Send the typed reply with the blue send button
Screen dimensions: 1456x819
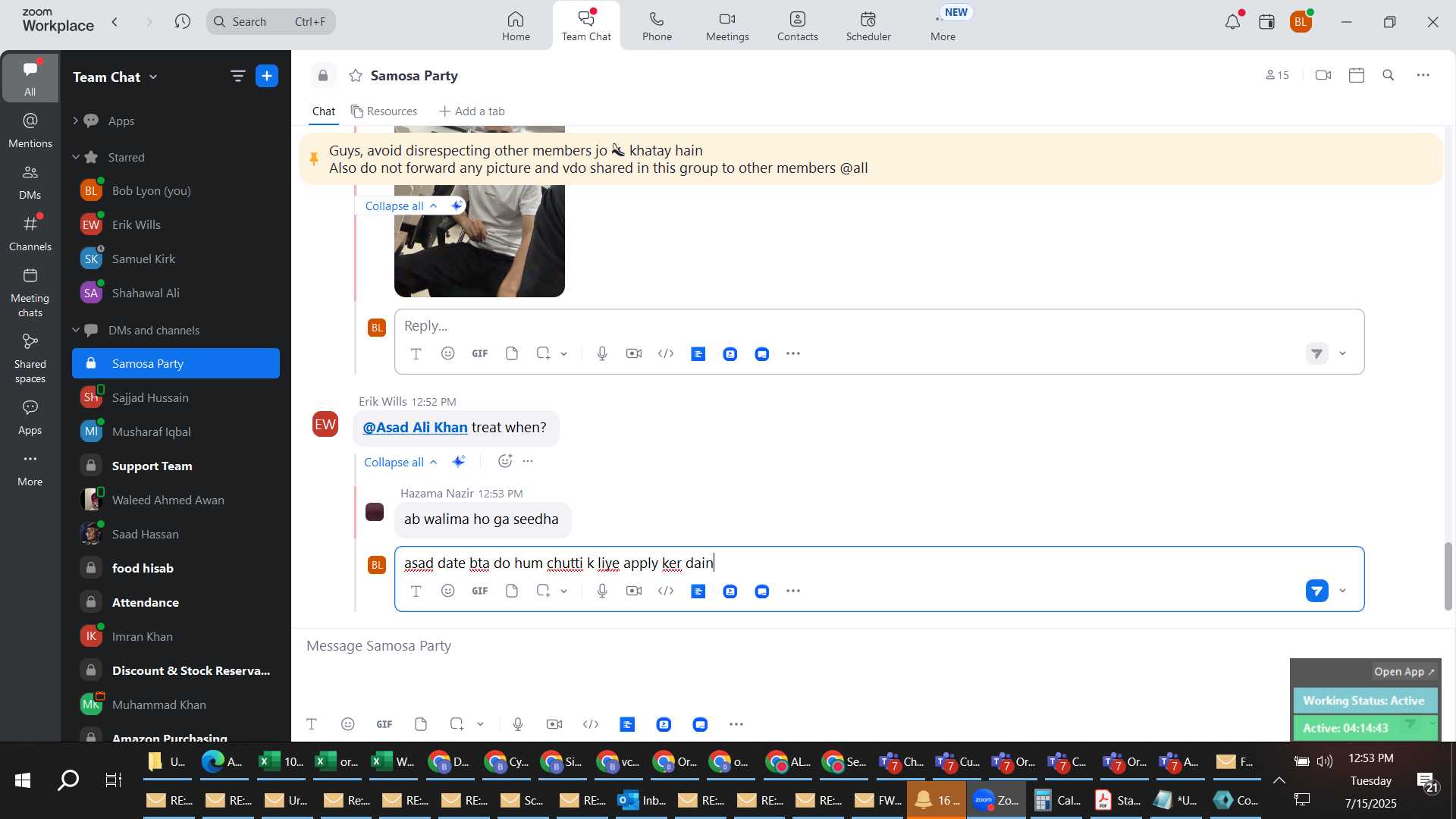click(x=1317, y=591)
